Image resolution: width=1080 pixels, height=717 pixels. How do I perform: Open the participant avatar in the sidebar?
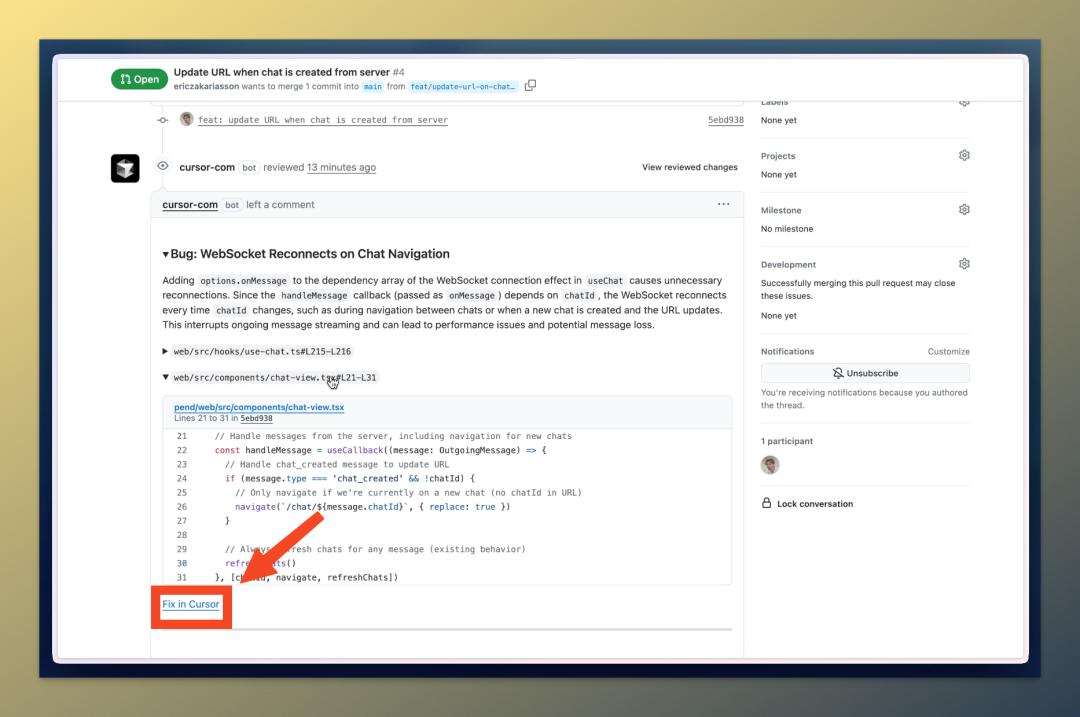tap(770, 465)
